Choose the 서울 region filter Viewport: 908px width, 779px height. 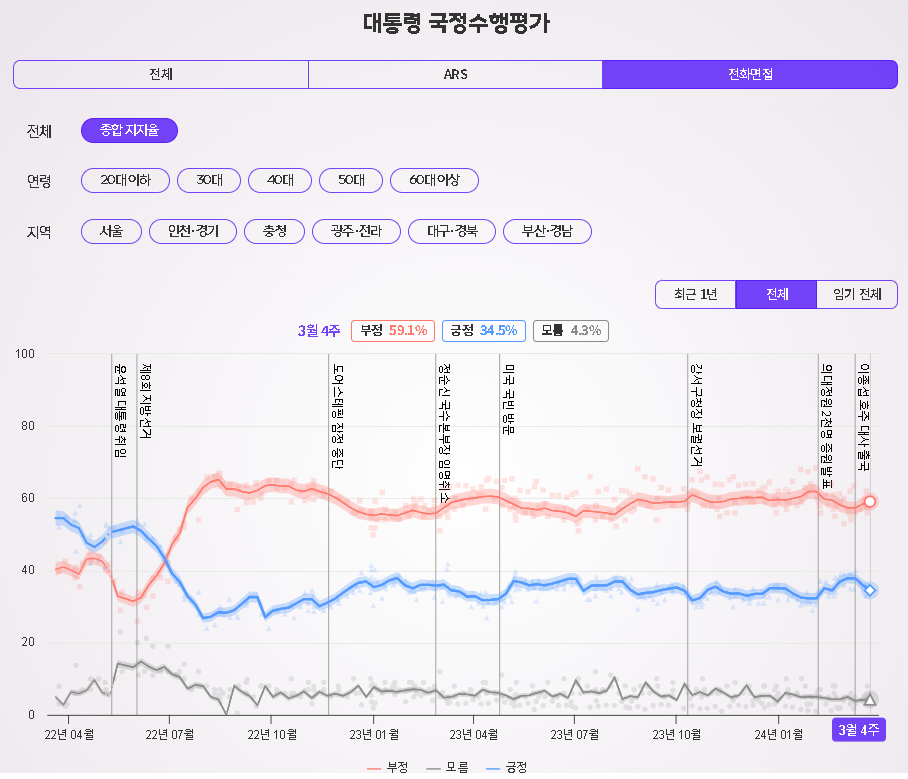click(x=110, y=230)
